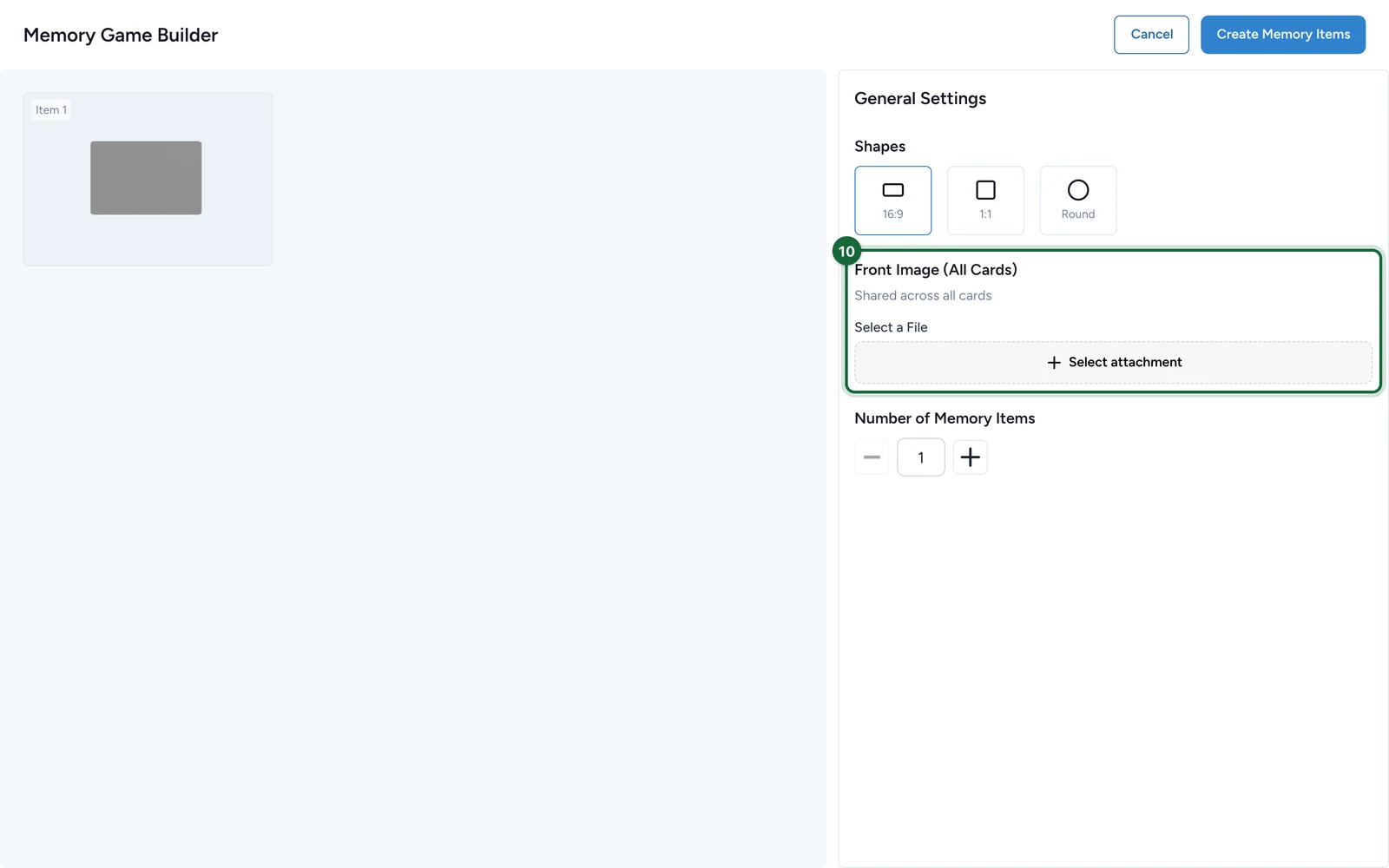The image size is (1389, 868).
Task: Click the Front Image (All Cards) heading
Action: pos(936,270)
